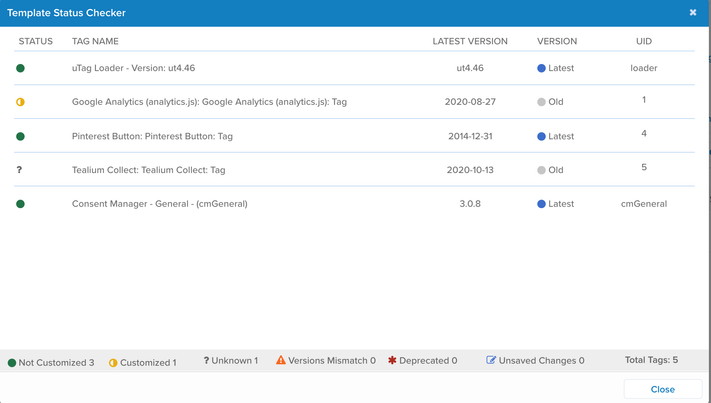The width and height of the screenshot is (711, 403).
Task: Click the Status column header
Action: [36, 42]
